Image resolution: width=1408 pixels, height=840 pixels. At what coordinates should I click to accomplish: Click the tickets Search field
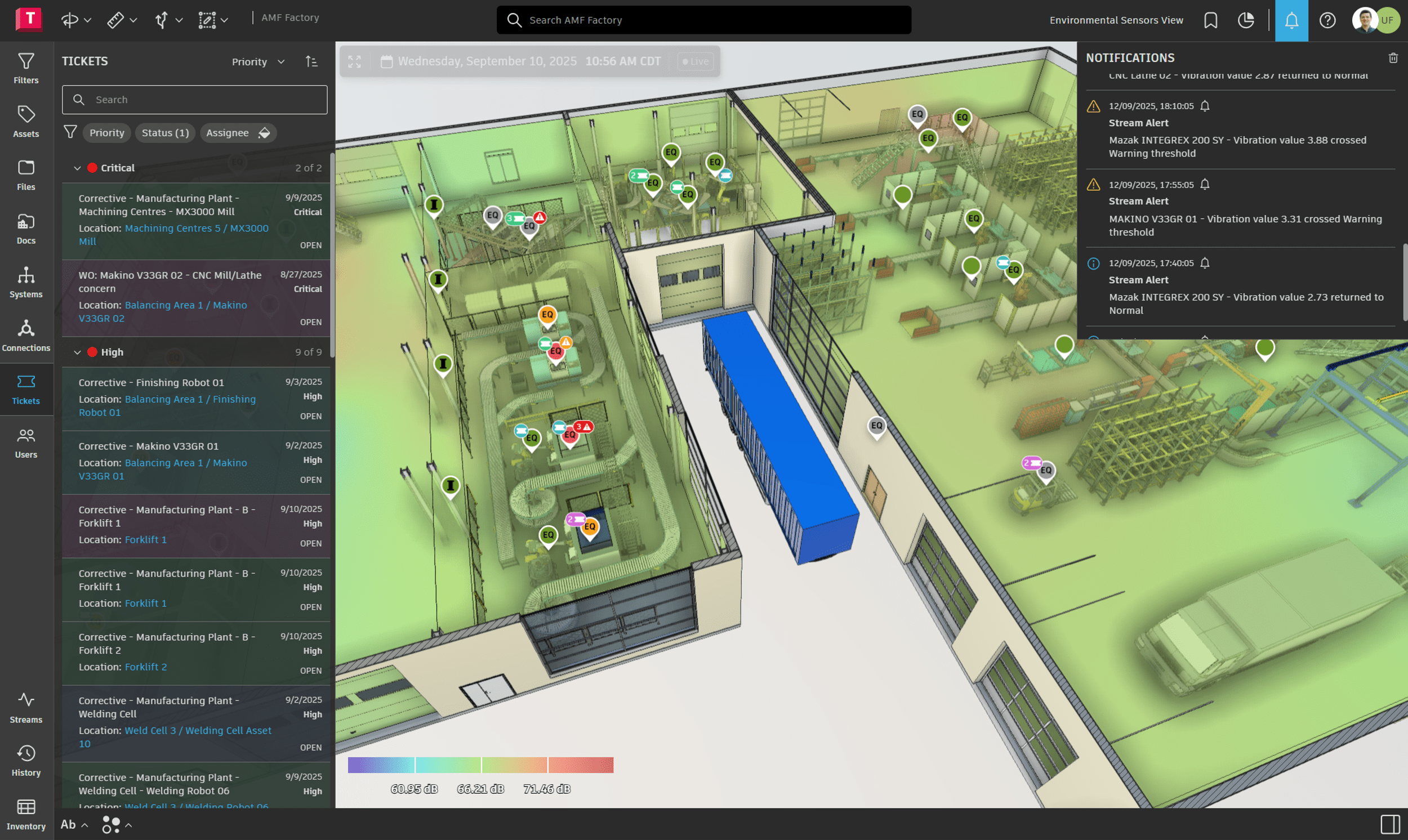click(x=194, y=100)
